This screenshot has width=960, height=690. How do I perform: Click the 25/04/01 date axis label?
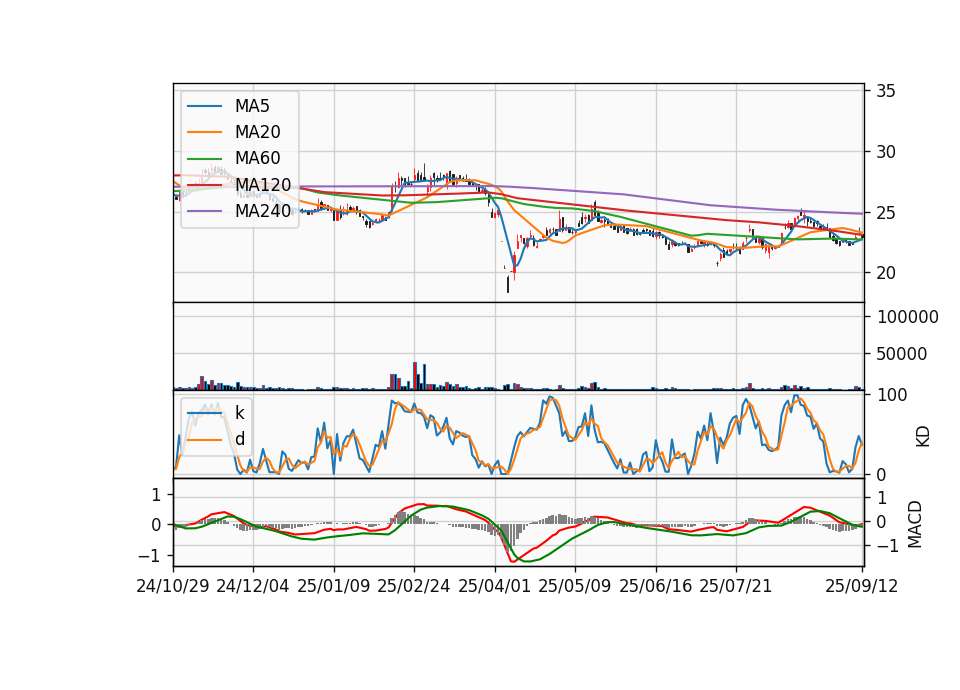pos(495,586)
